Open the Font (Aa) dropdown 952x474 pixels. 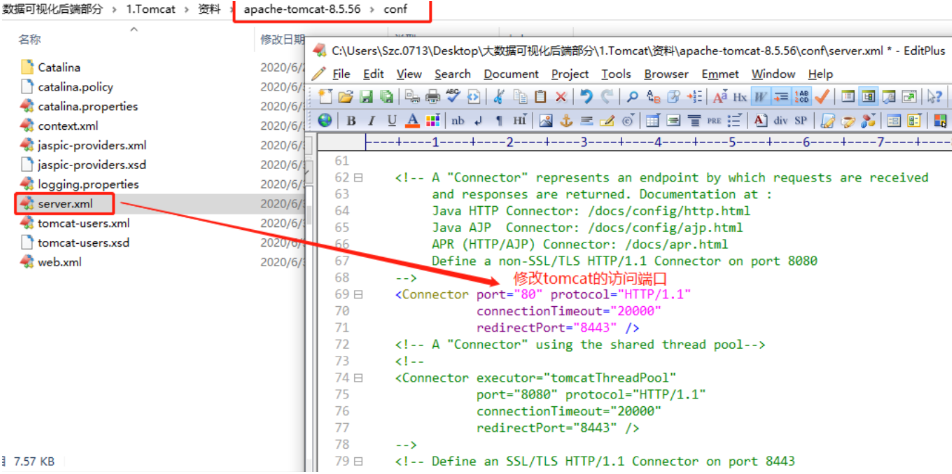pyautogui.click(x=720, y=96)
